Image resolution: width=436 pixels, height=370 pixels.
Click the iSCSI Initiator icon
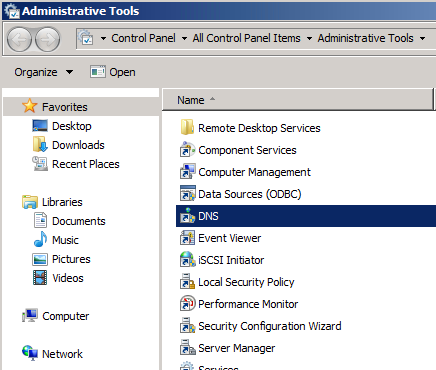tap(187, 260)
